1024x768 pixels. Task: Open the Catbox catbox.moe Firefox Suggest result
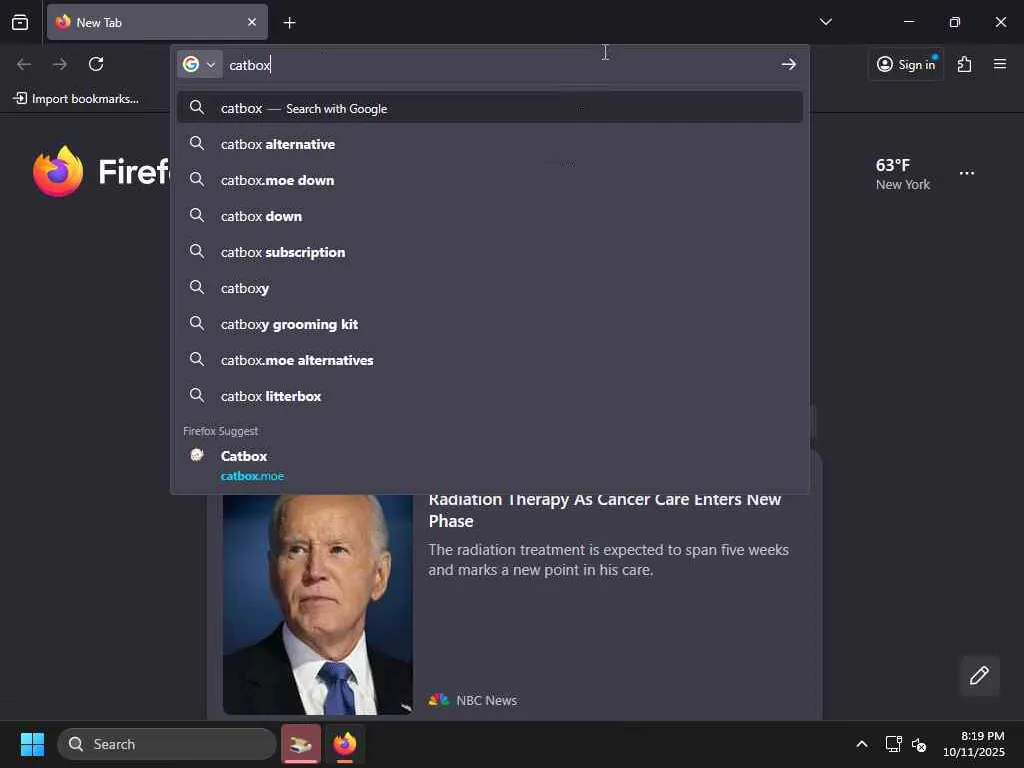click(490, 465)
